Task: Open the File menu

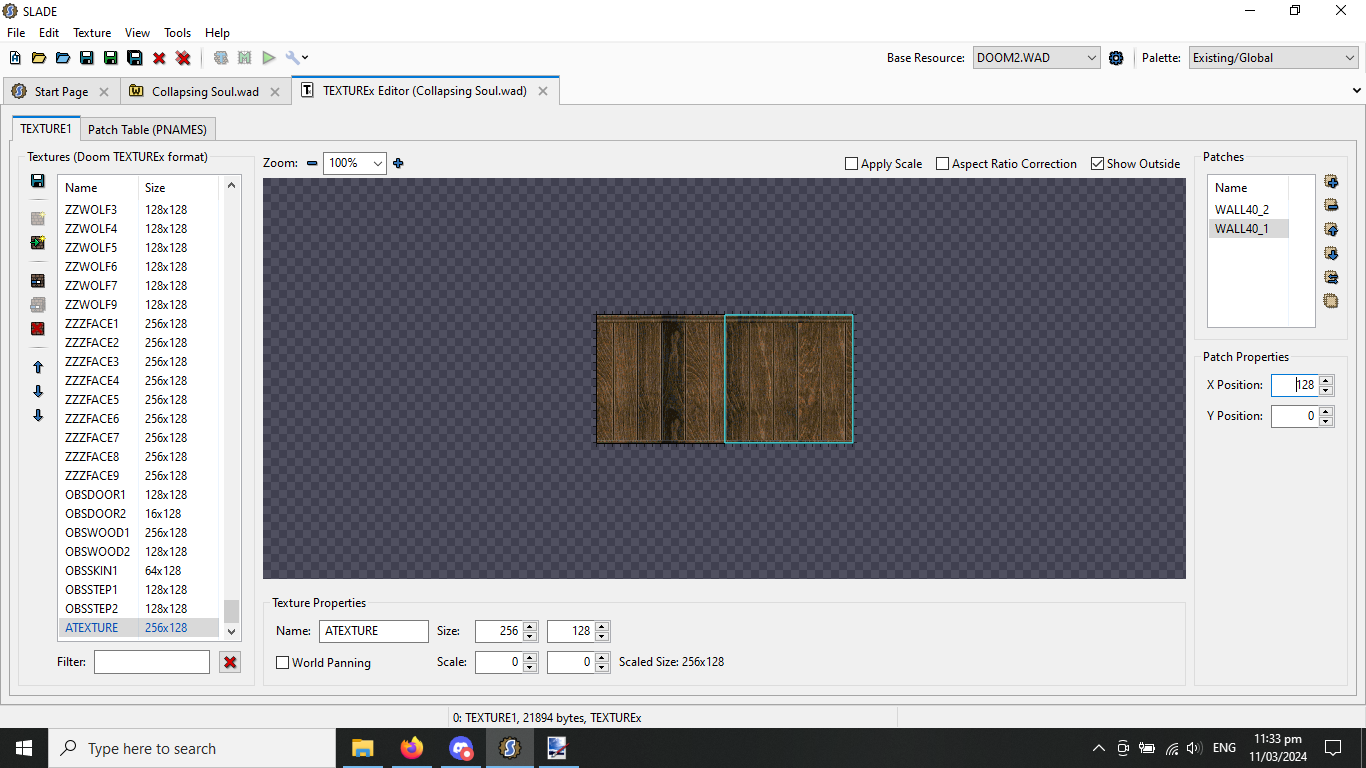Action: coord(16,33)
